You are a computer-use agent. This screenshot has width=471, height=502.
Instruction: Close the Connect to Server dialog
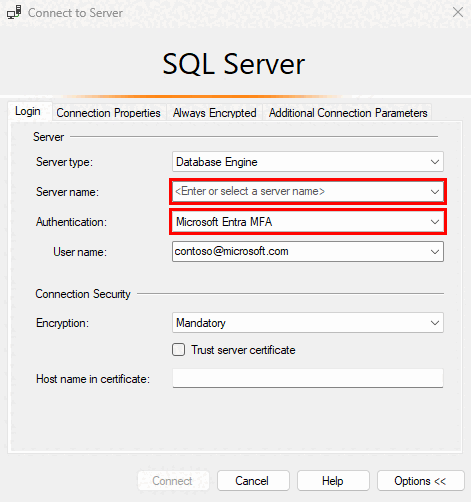(458, 12)
